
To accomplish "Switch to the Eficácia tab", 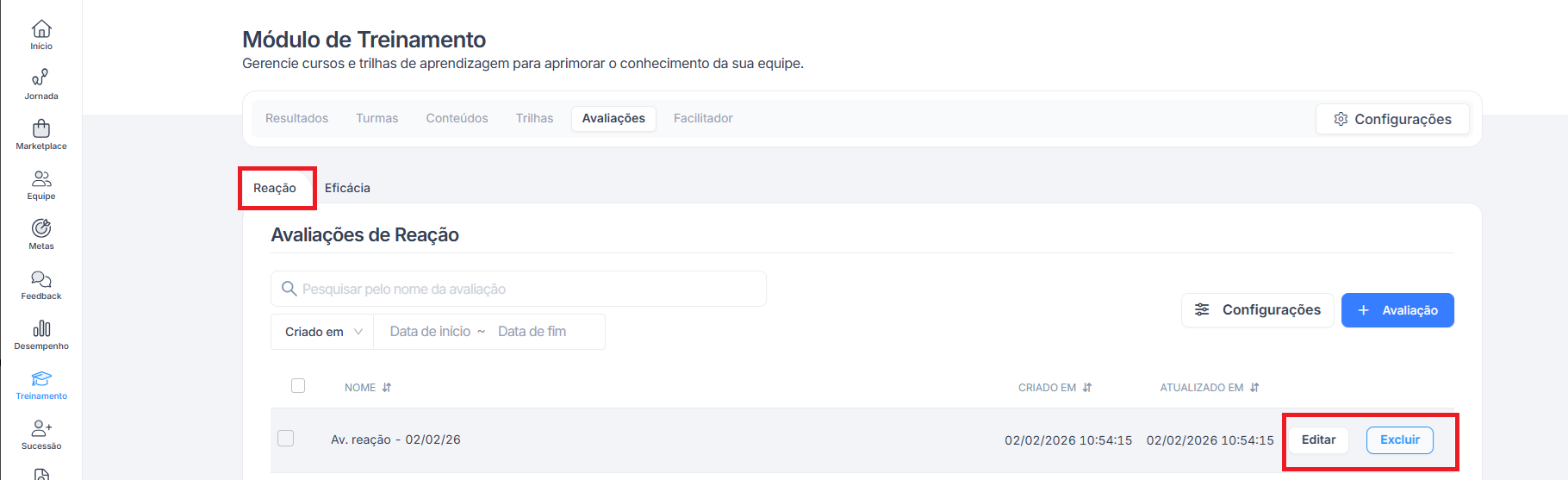I will click(x=347, y=188).
